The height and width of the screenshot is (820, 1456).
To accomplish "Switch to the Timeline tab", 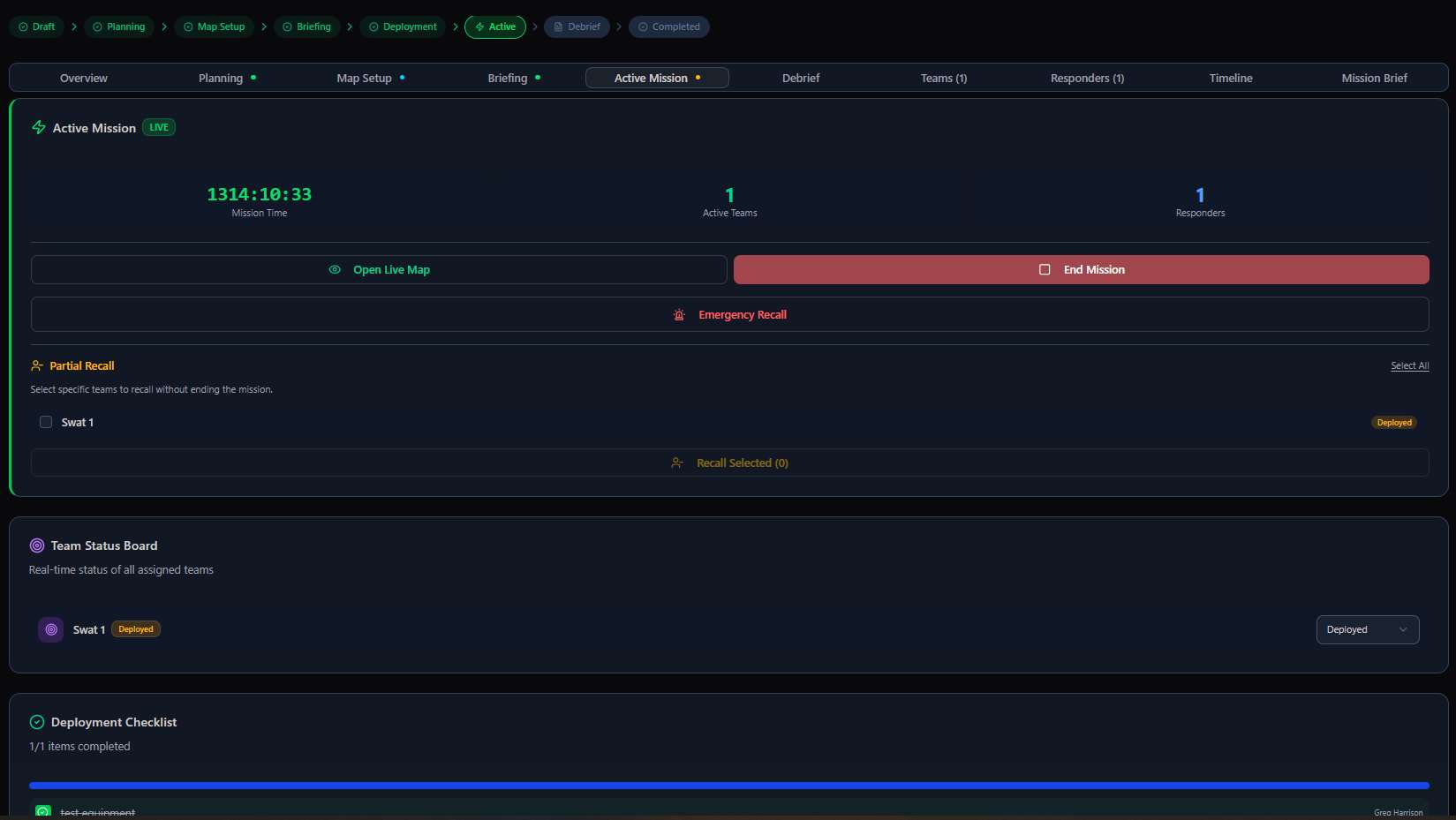I will (1231, 78).
